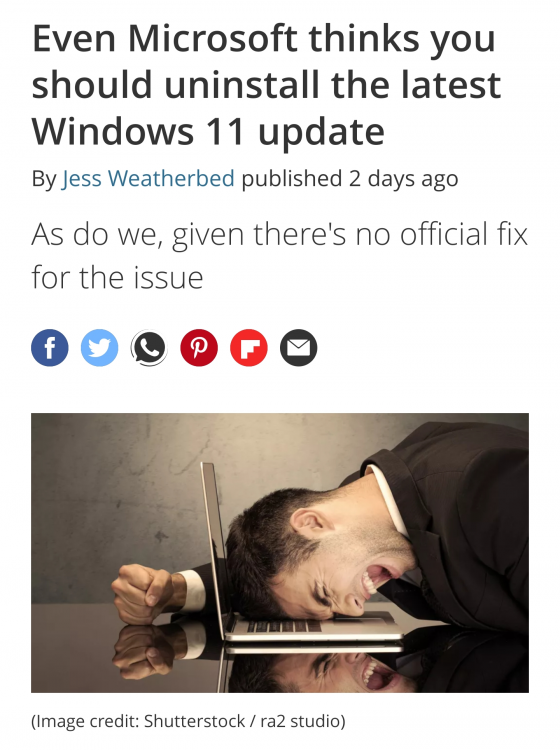Click the 'published 2 days ago' timestamp
This screenshot has height=750, width=560.
[x=350, y=178]
